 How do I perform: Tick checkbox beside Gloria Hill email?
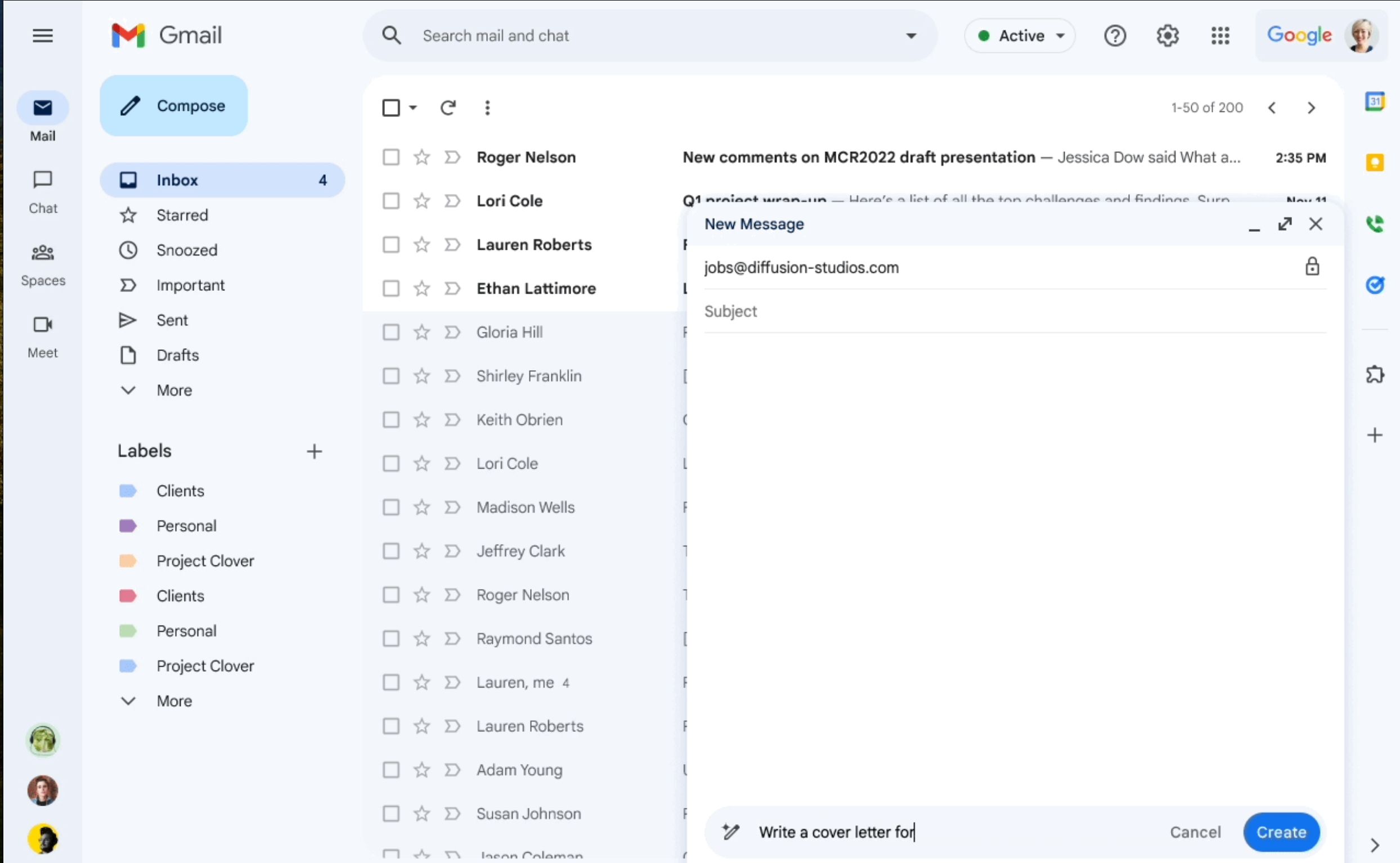(x=391, y=332)
